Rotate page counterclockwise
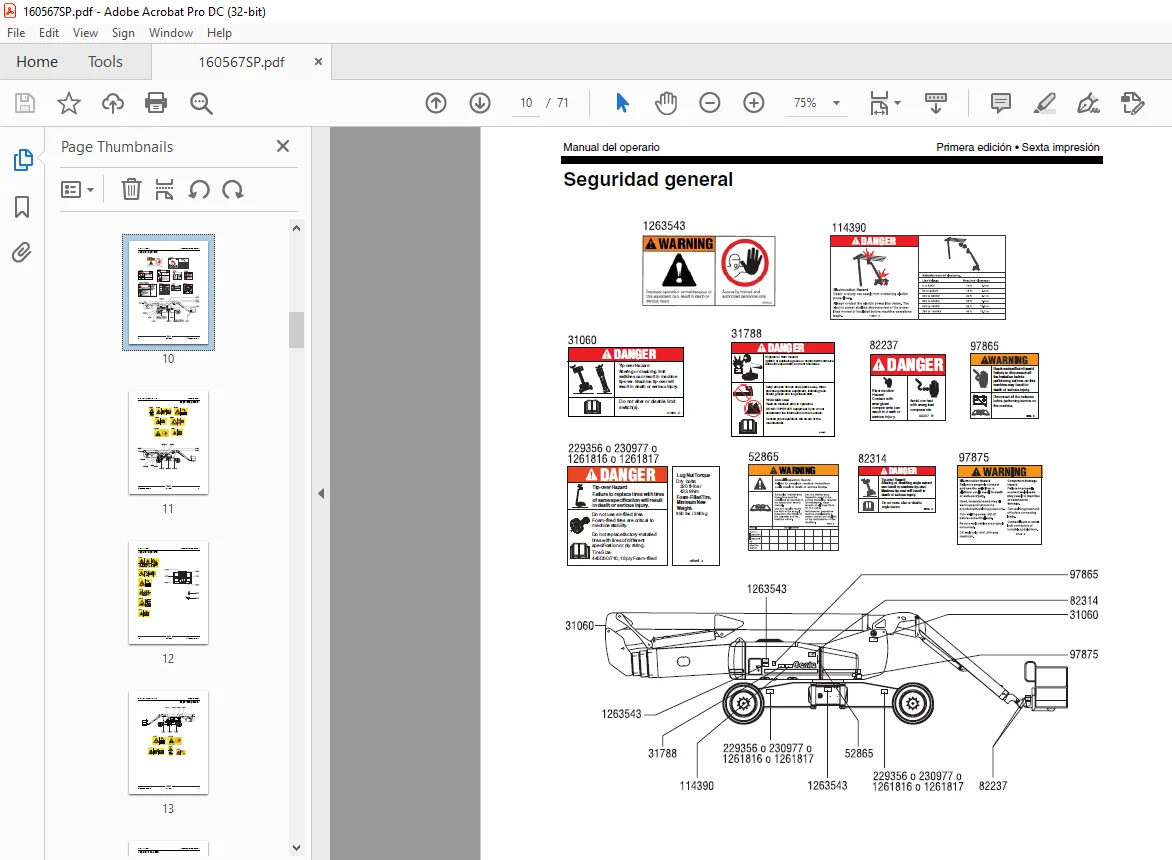Screen dimensions: 1172x860 click(x=199, y=190)
